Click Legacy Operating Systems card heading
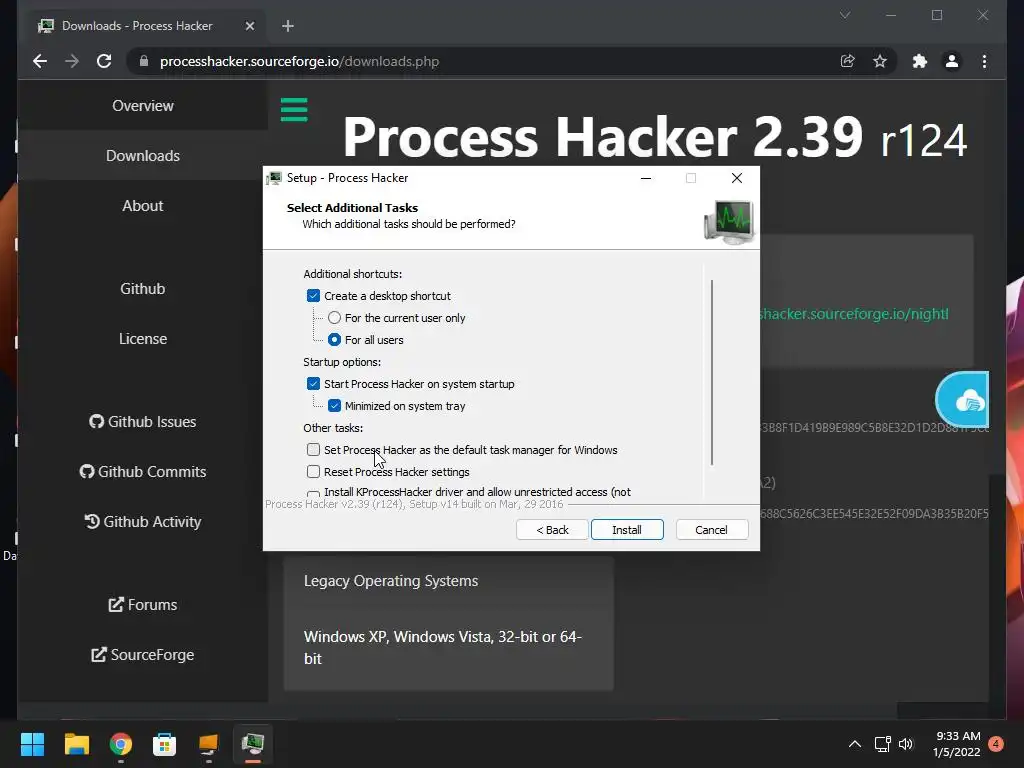Screen dimensions: 1024x768 tap(391, 581)
